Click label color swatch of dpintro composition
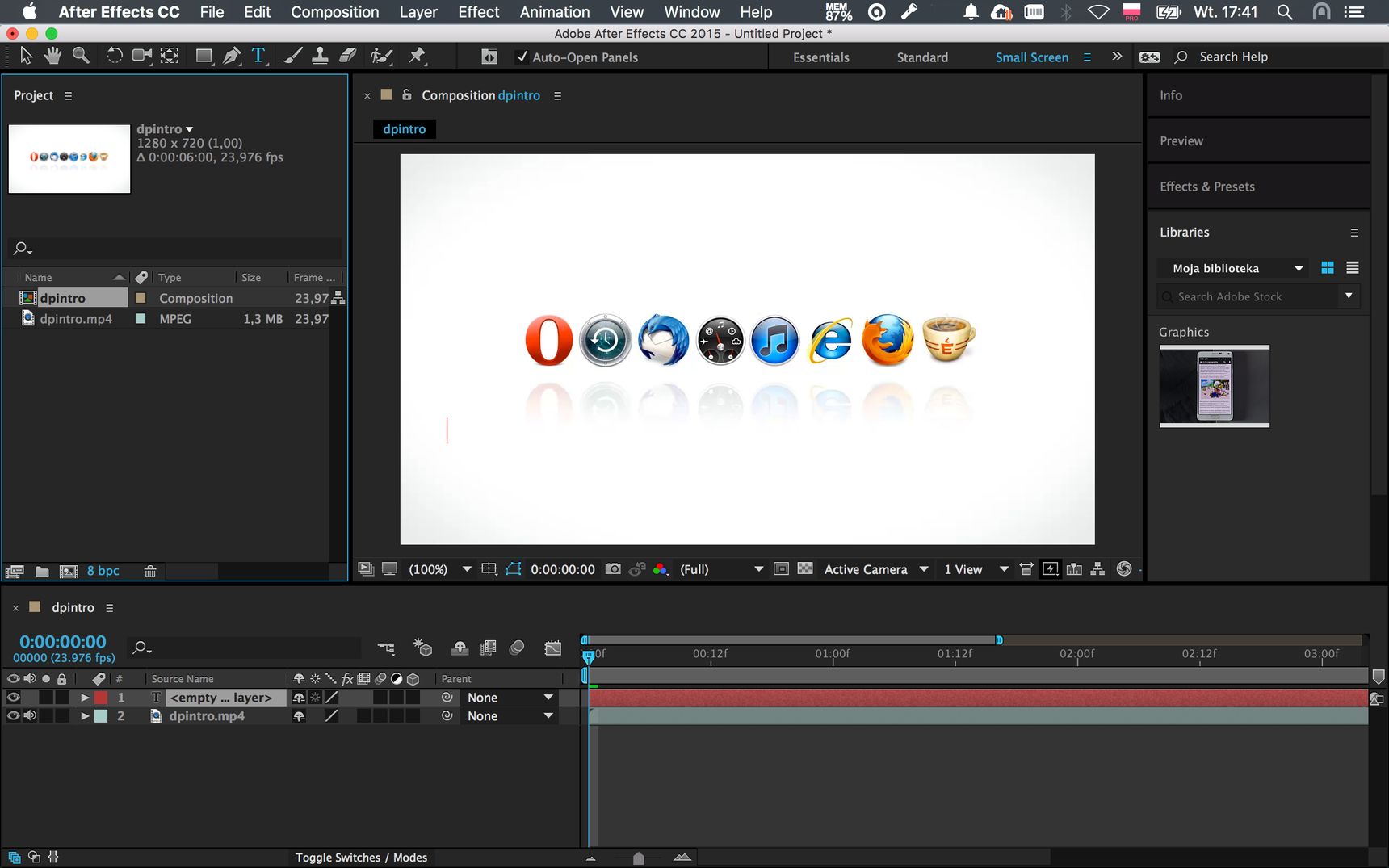The height and width of the screenshot is (868, 1389). pos(141,298)
